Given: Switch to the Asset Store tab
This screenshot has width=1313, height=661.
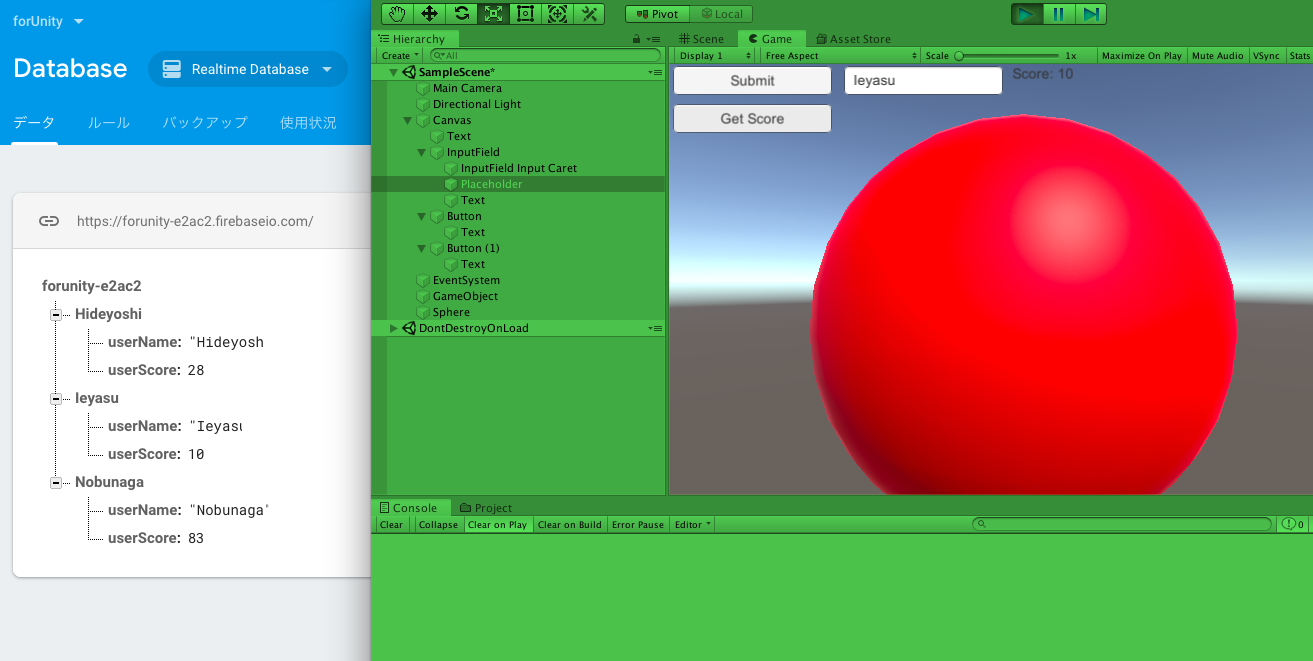Looking at the screenshot, I should 852,39.
